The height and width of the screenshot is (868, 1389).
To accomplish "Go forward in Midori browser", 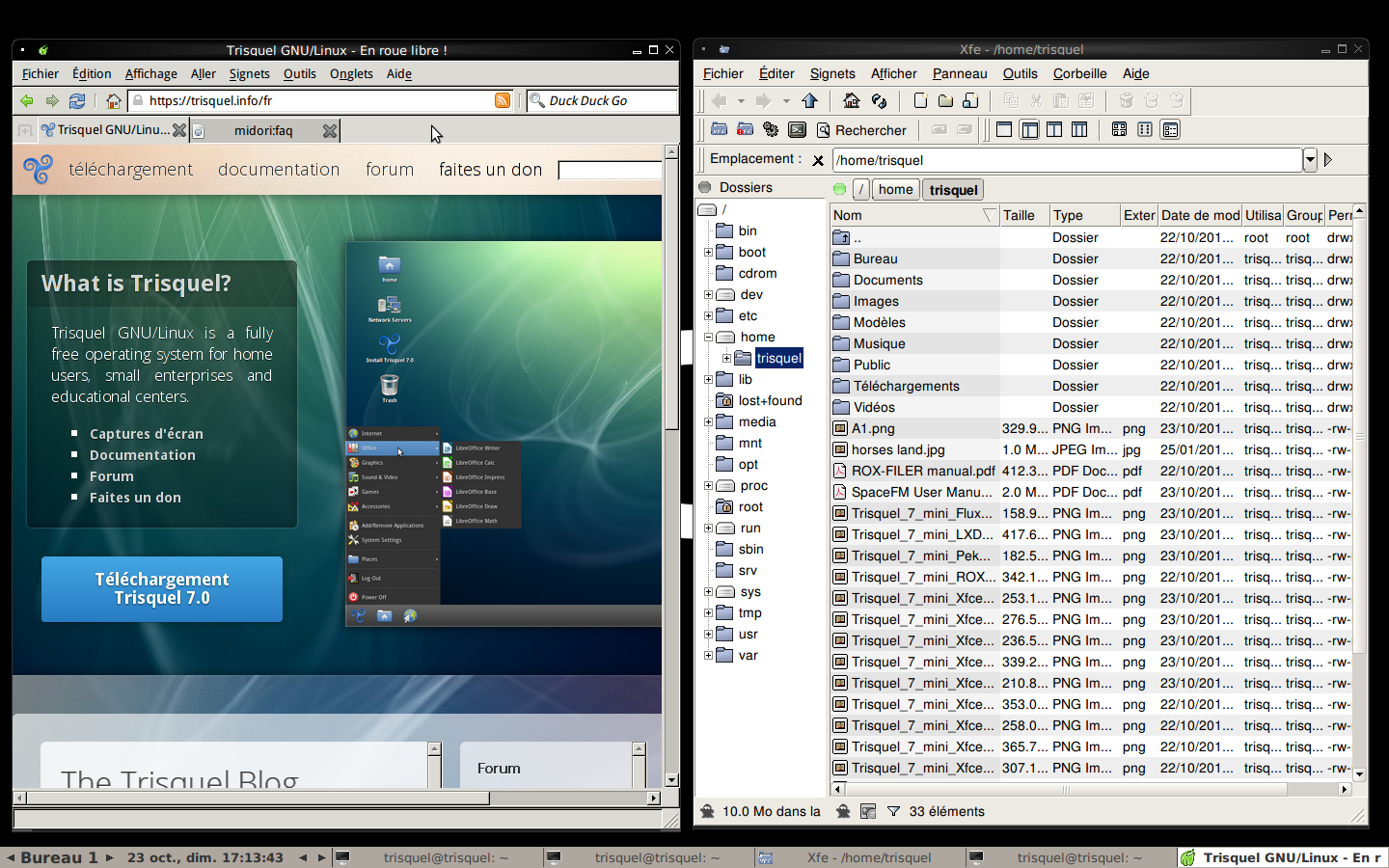I will point(52,100).
